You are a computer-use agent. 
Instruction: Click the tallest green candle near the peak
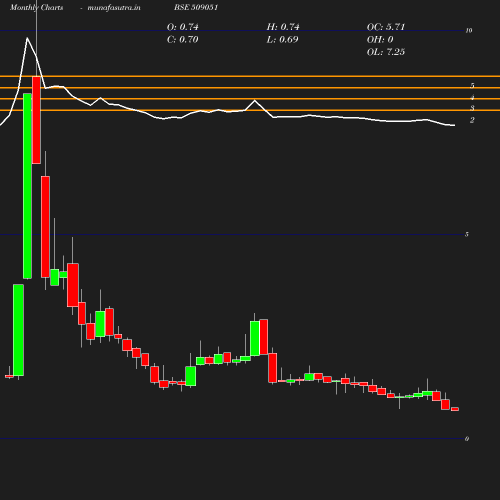(27, 186)
